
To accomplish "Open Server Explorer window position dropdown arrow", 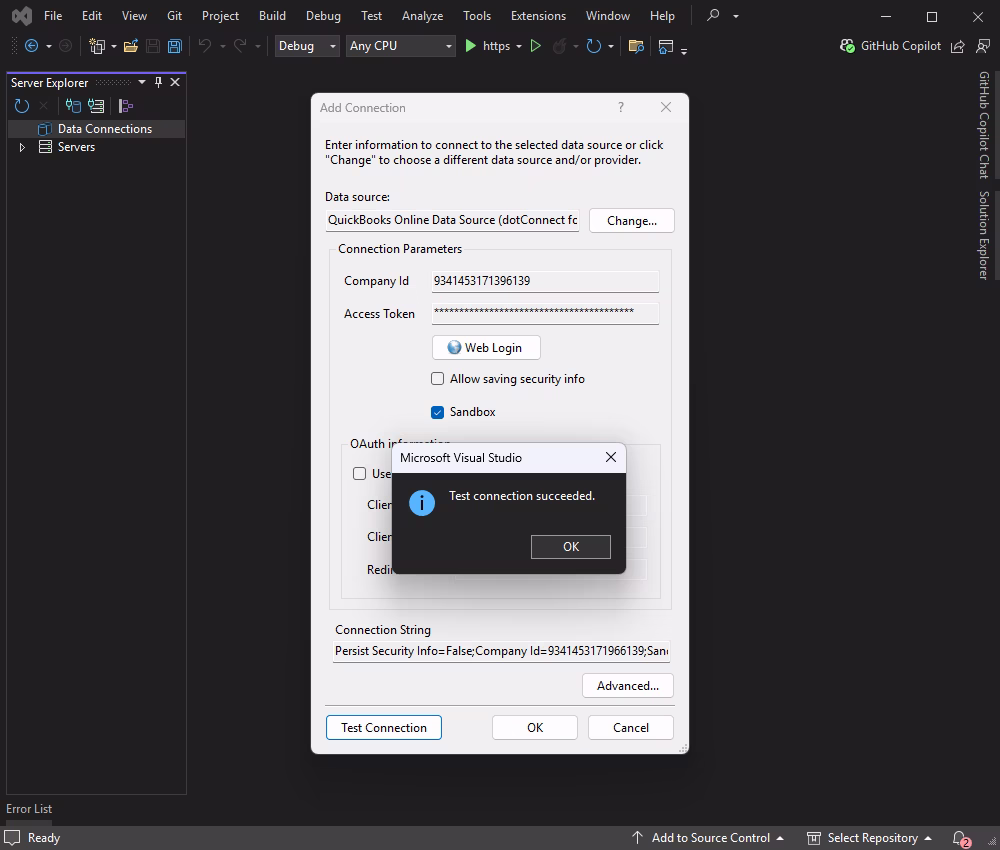I will [142, 82].
